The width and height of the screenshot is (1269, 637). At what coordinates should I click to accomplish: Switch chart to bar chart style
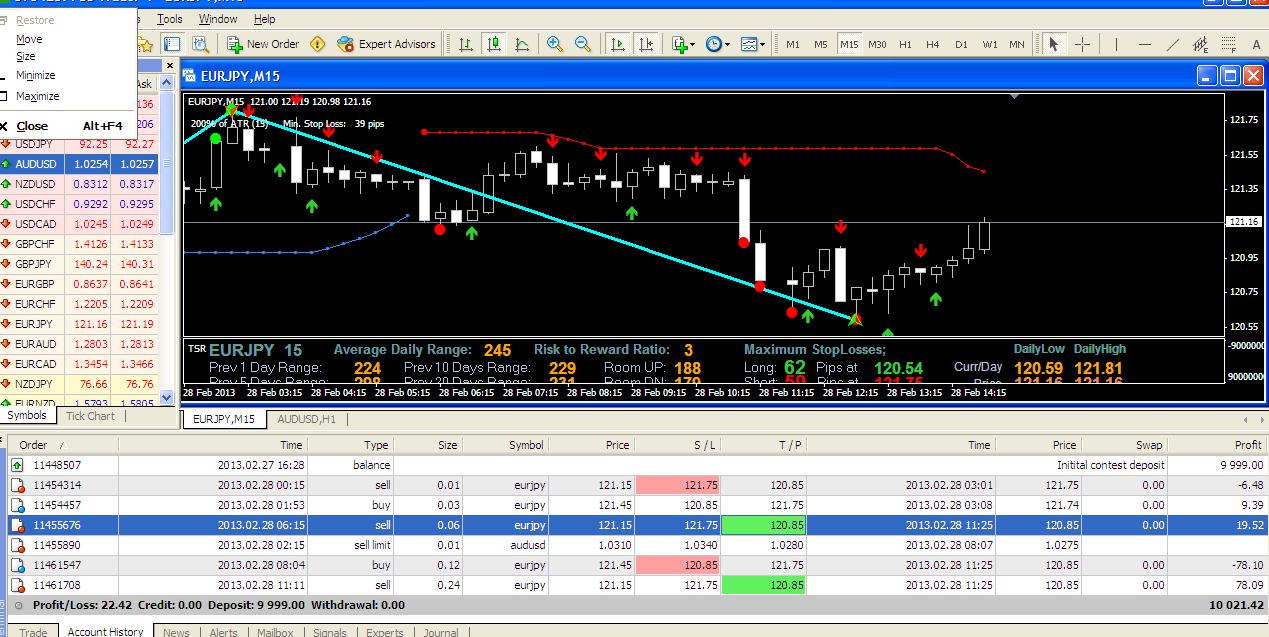467,44
